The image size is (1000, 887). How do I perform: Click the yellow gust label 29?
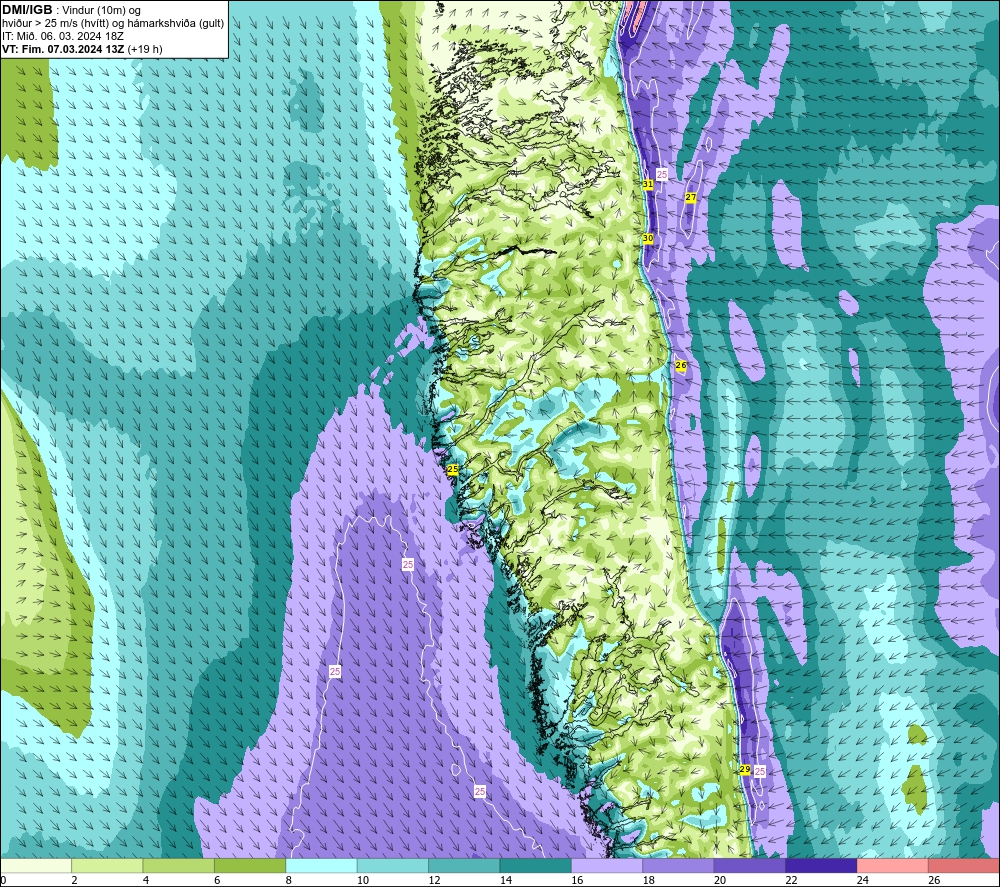click(x=745, y=770)
